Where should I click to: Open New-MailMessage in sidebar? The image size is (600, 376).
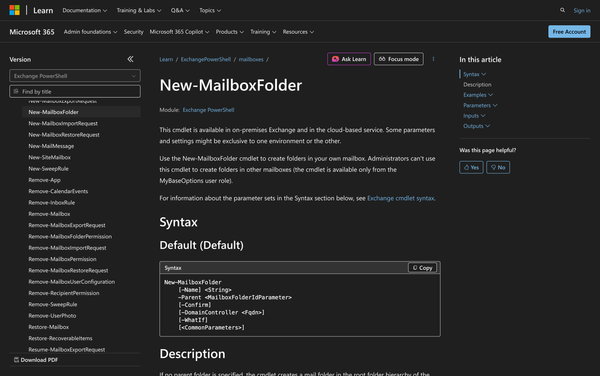[x=51, y=146]
